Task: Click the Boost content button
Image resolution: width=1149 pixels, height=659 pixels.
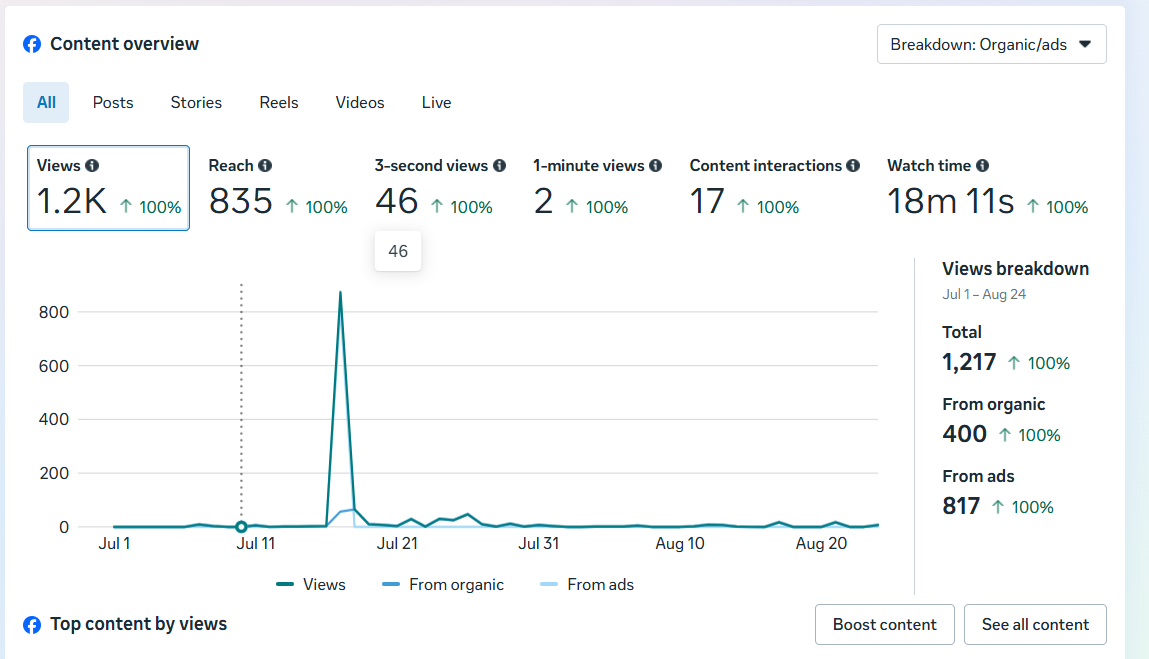Action: [x=884, y=624]
